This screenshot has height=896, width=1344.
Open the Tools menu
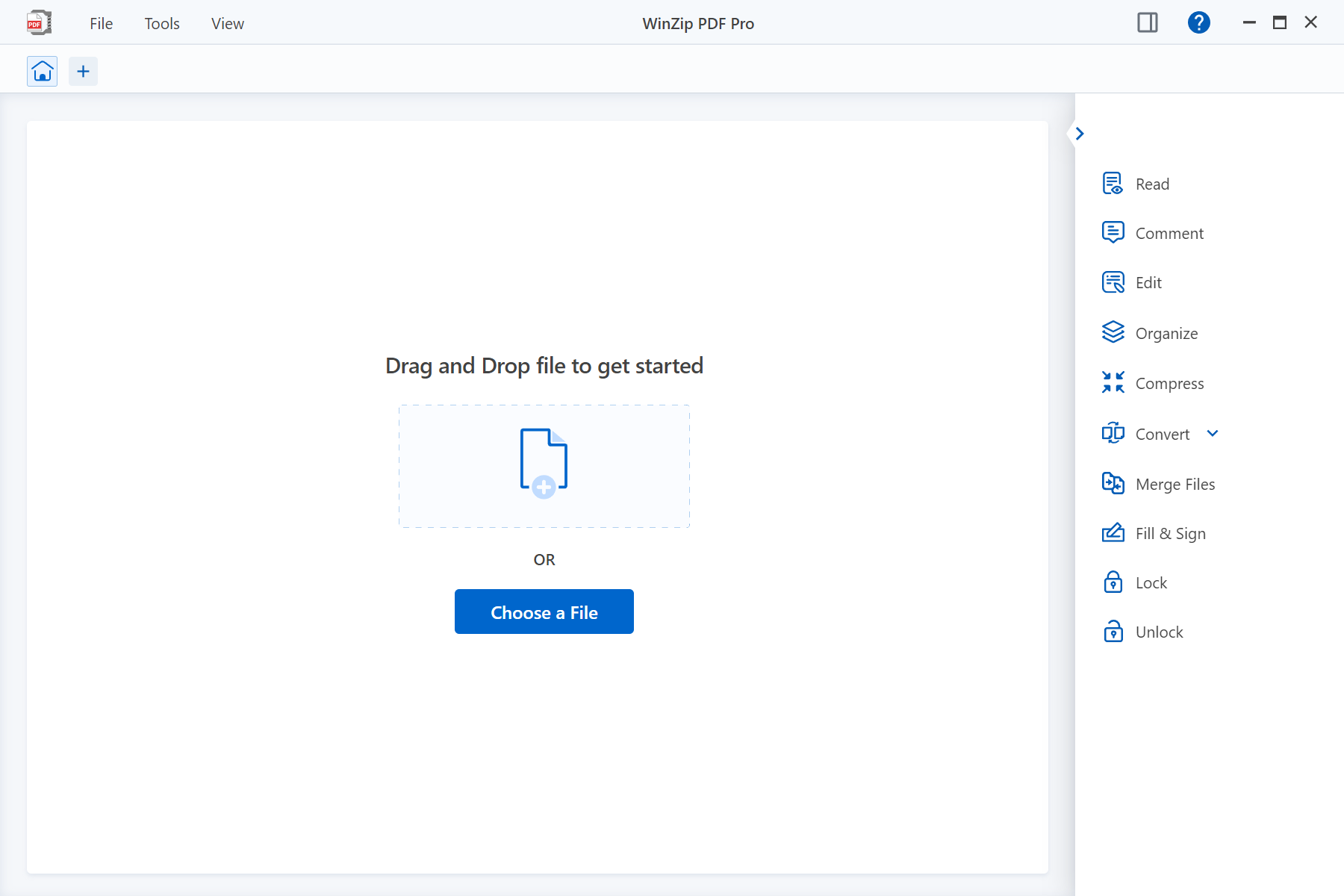click(x=162, y=23)
